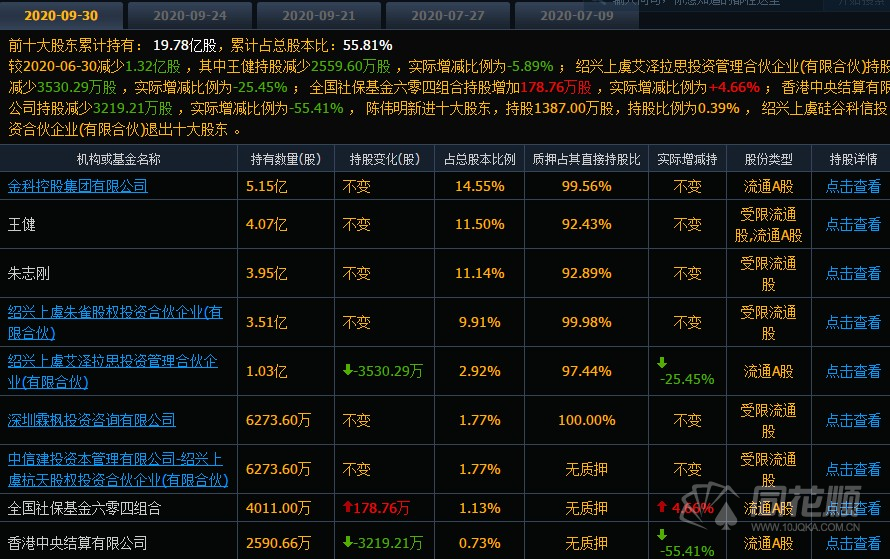The height and width of the screenshot is (559, 890).
Task: Click 点击查看 for the 艾泽拉思 row
Action: (853, 371)
